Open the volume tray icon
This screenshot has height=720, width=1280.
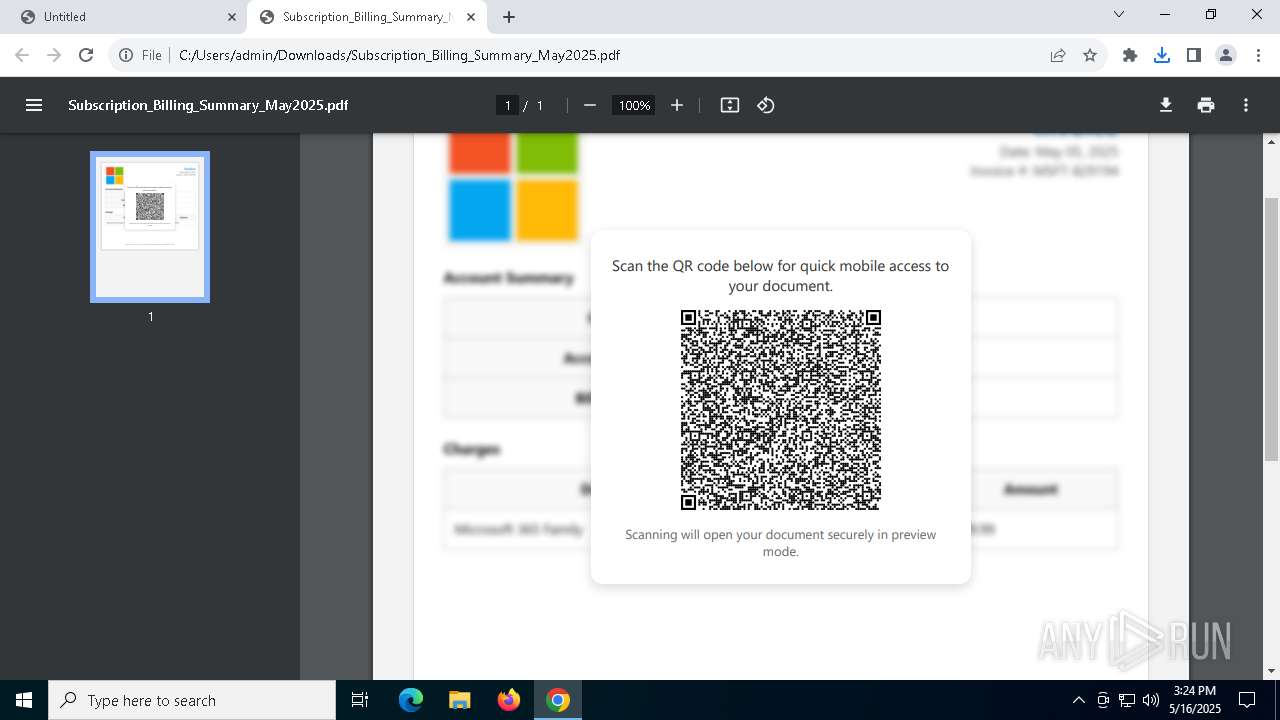(x=1151, y=700)
